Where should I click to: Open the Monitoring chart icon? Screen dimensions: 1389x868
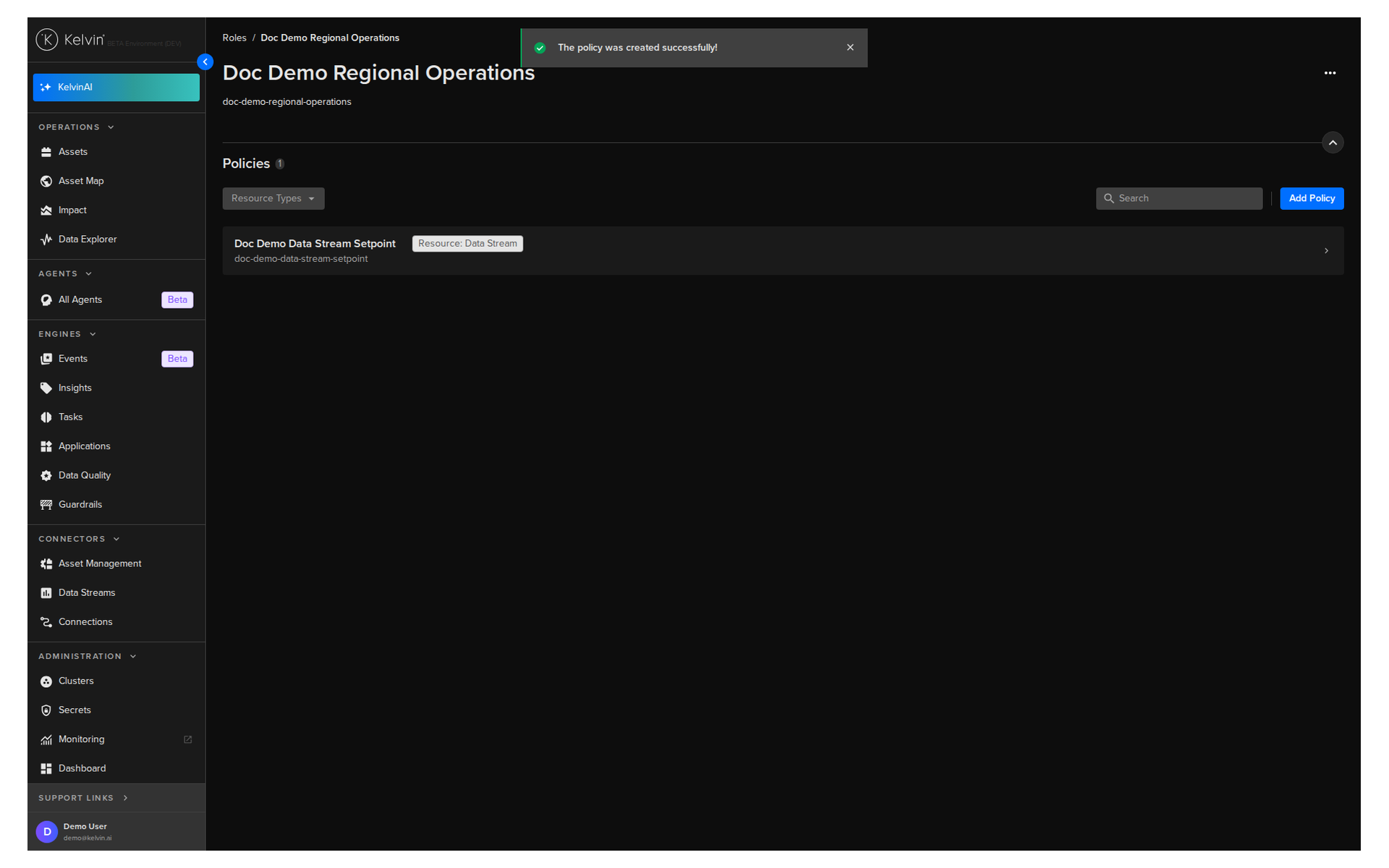click(46, 740)
